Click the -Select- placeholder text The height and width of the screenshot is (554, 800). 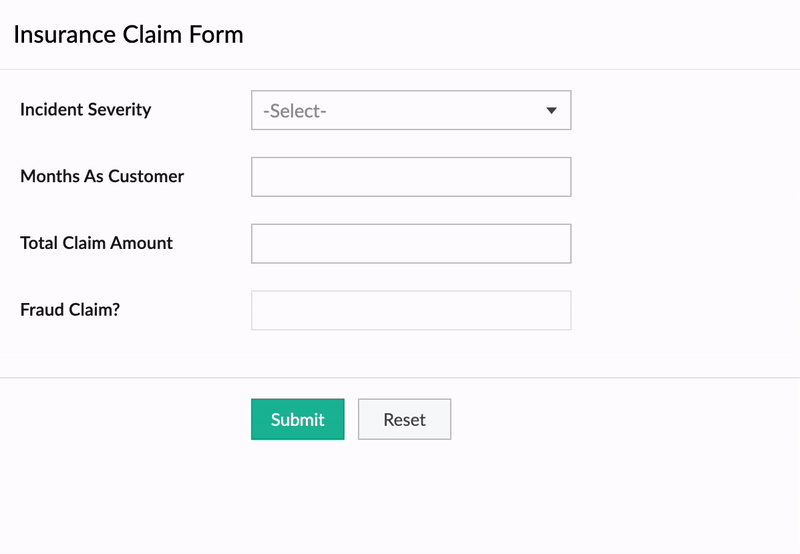tap(295, 112)
